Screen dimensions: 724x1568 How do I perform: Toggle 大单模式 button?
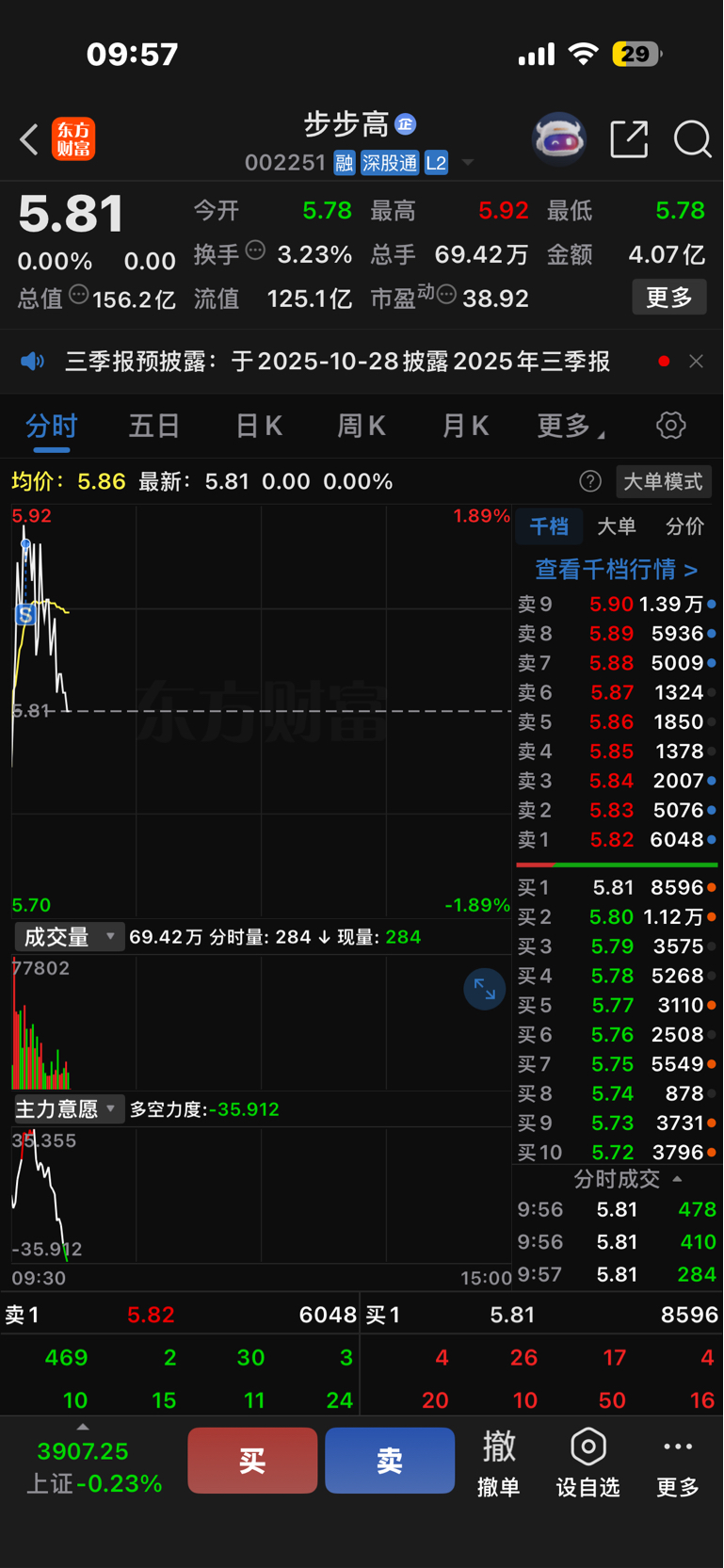pos(664,481)
